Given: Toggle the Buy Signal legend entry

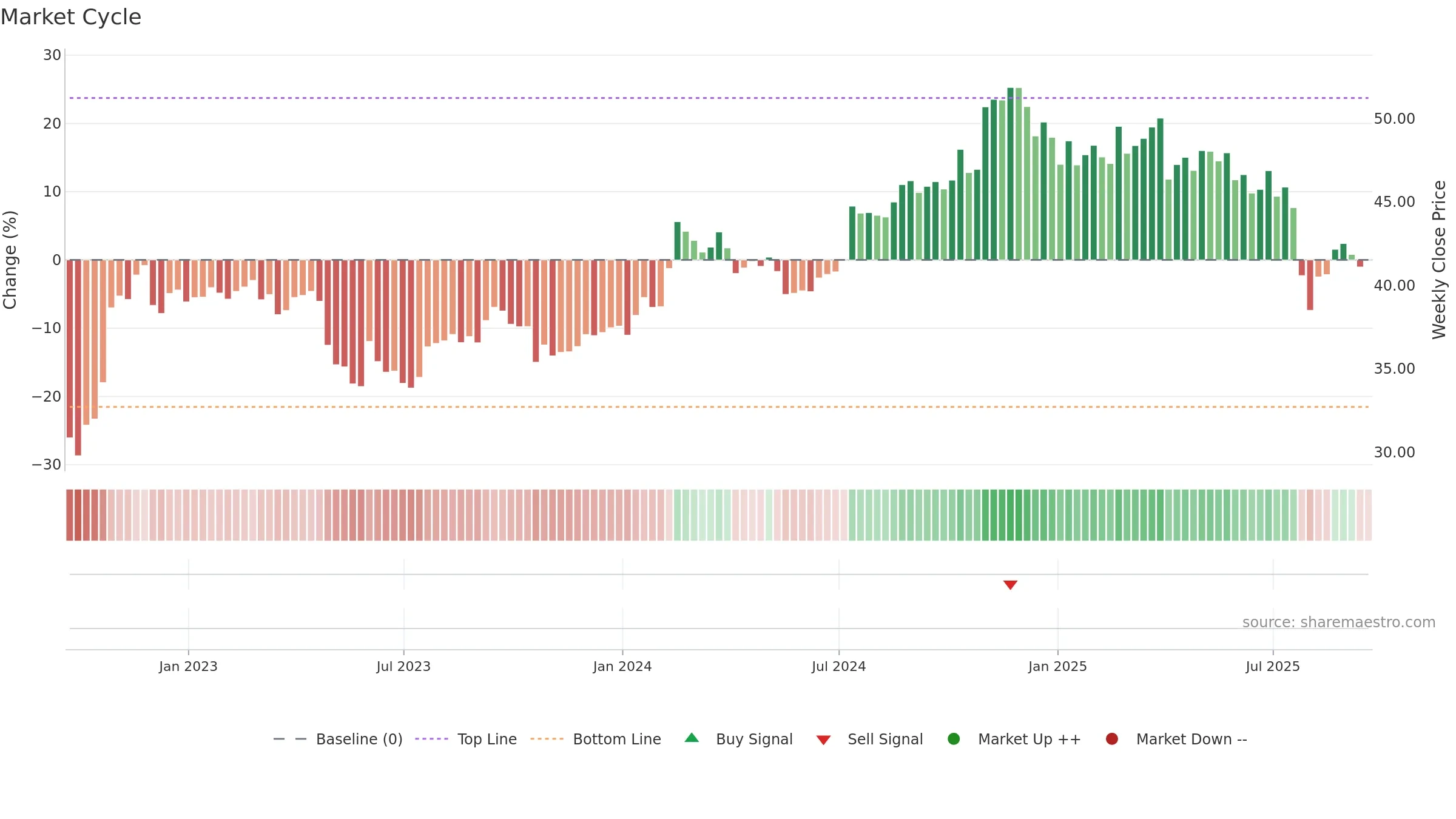Looking at the screenshot, I should 738,739.
